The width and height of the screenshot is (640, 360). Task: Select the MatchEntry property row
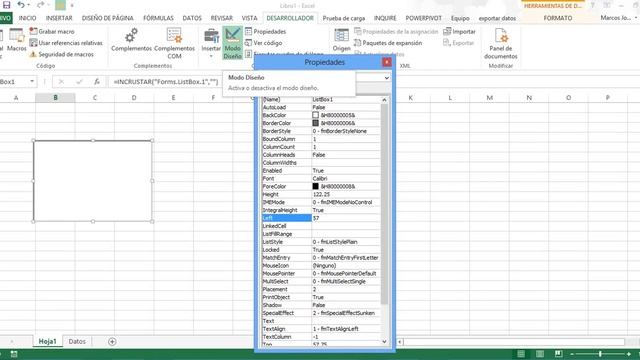coord(321,258)
